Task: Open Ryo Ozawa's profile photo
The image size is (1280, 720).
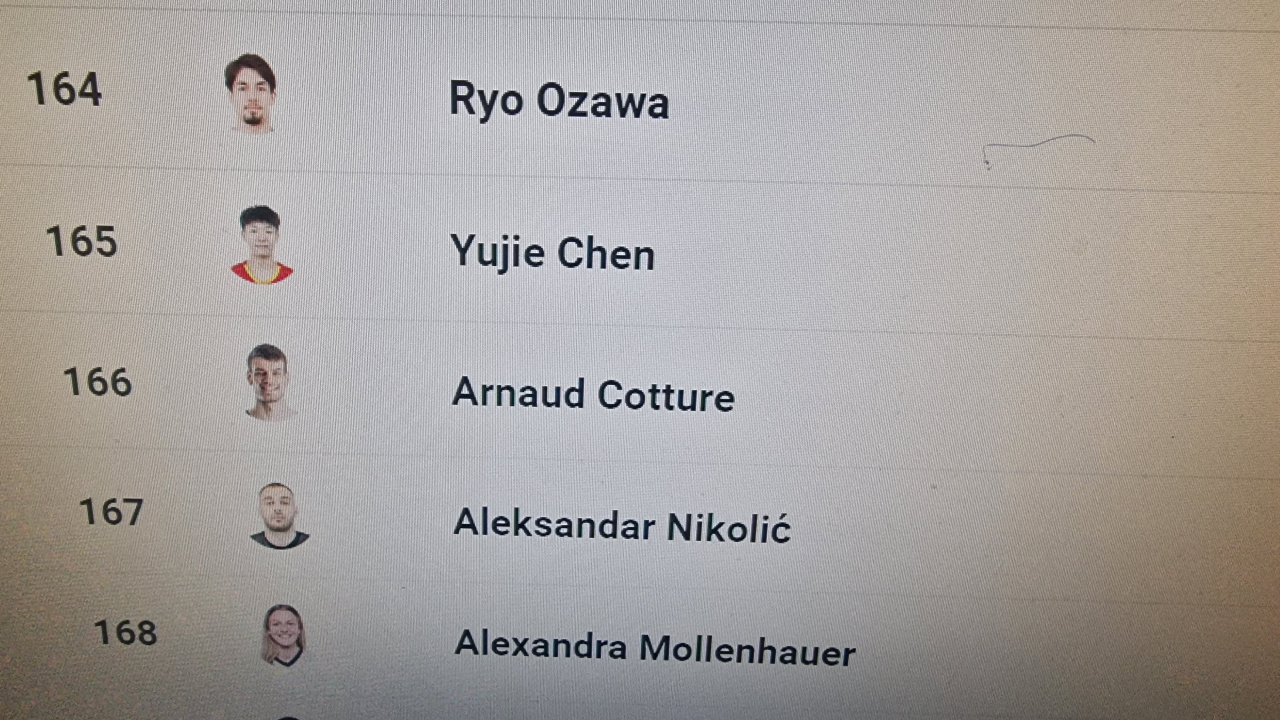Action: [250, 93]
